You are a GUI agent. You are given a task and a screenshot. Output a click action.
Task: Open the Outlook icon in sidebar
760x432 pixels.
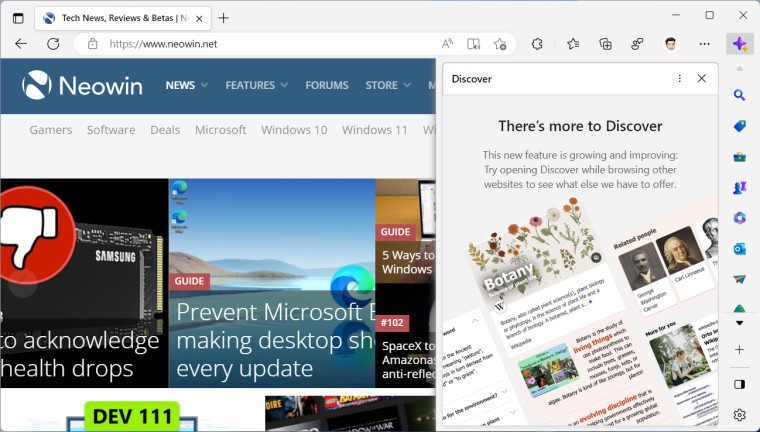click(x=739, y=249)
